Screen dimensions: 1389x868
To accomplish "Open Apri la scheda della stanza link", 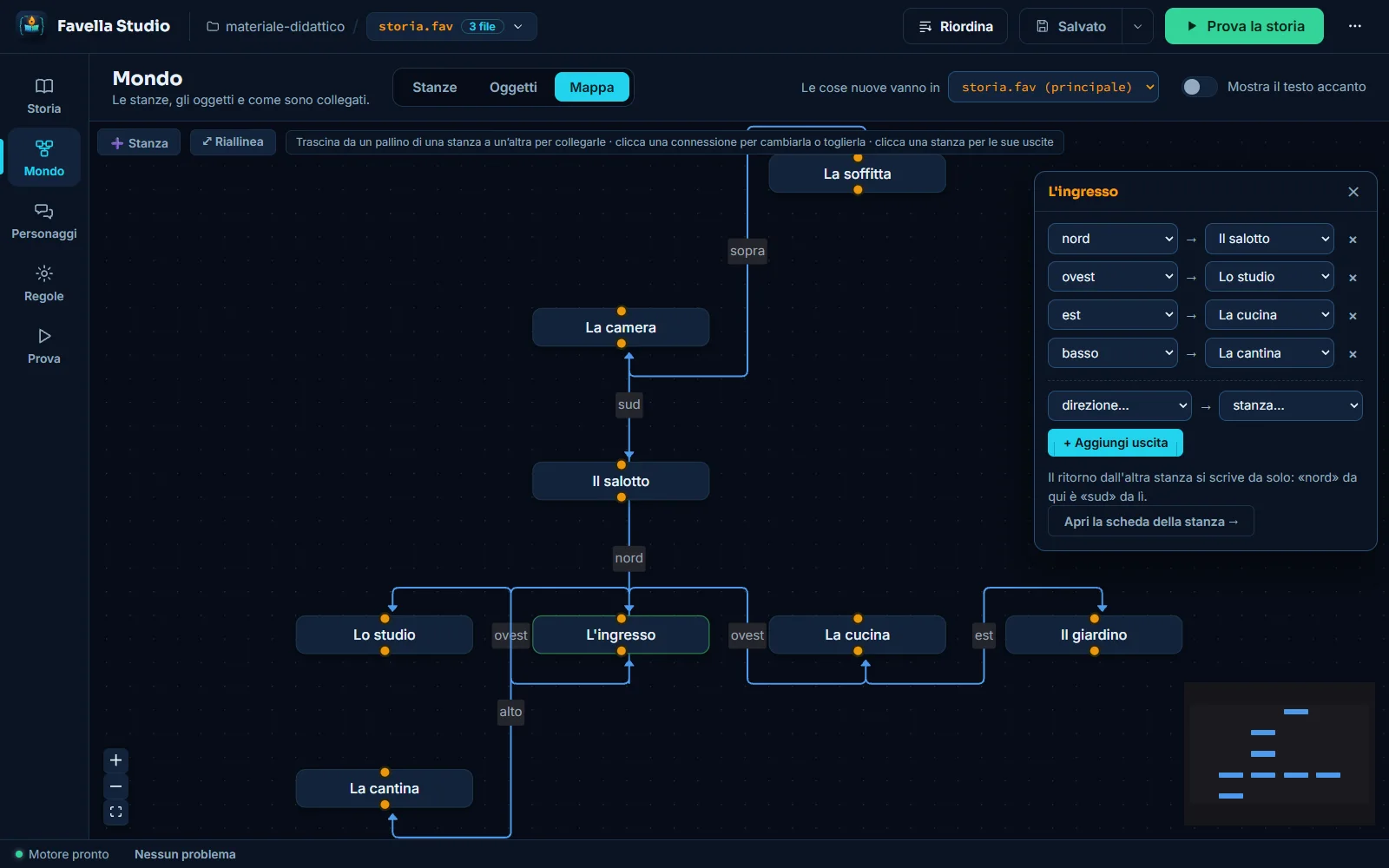I will 1151,522.
